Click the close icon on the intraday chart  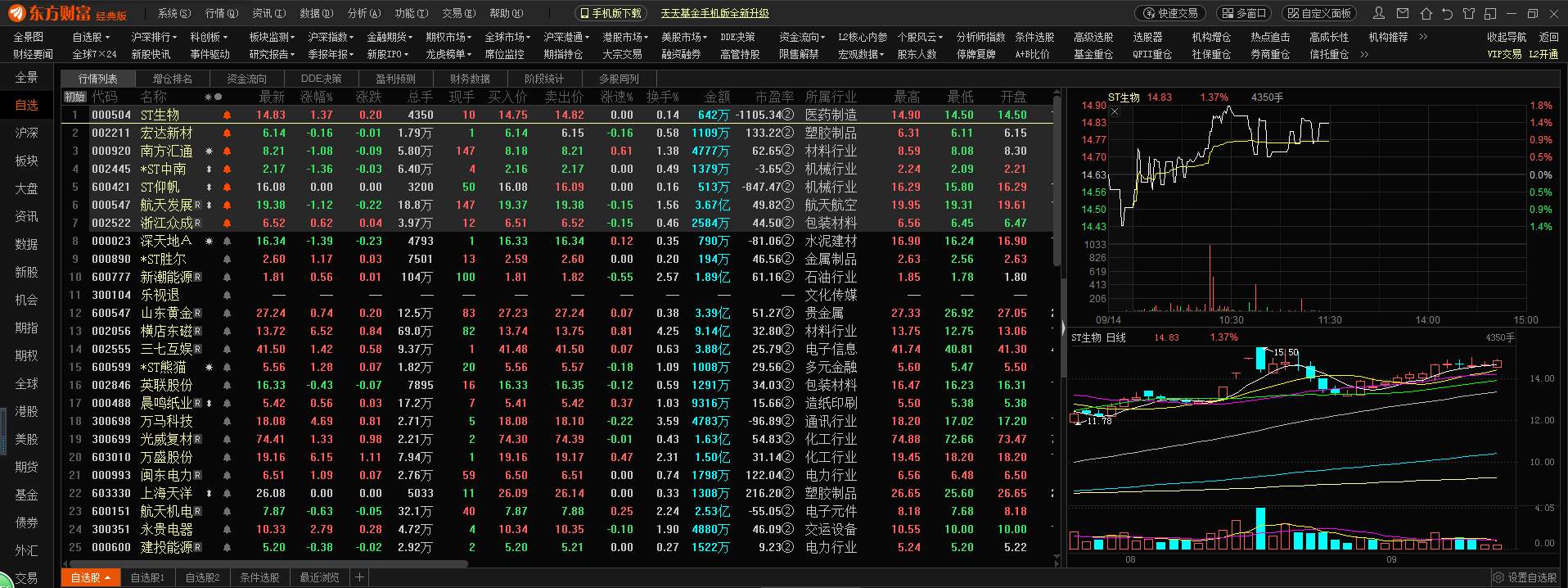[1115, 111]
